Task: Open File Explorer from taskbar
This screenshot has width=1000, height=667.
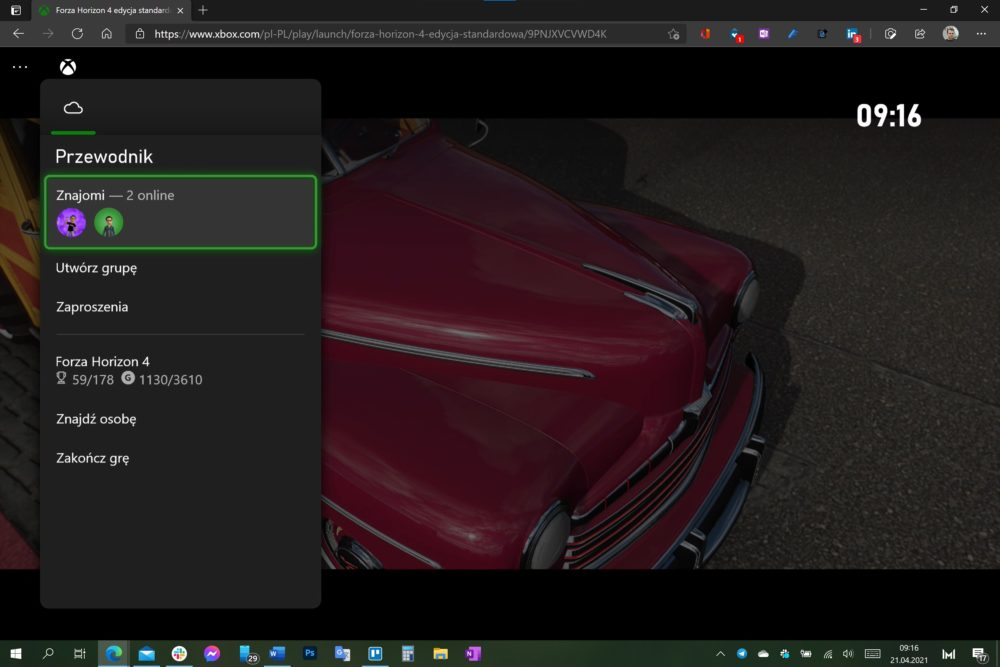Action: point(440,654)
